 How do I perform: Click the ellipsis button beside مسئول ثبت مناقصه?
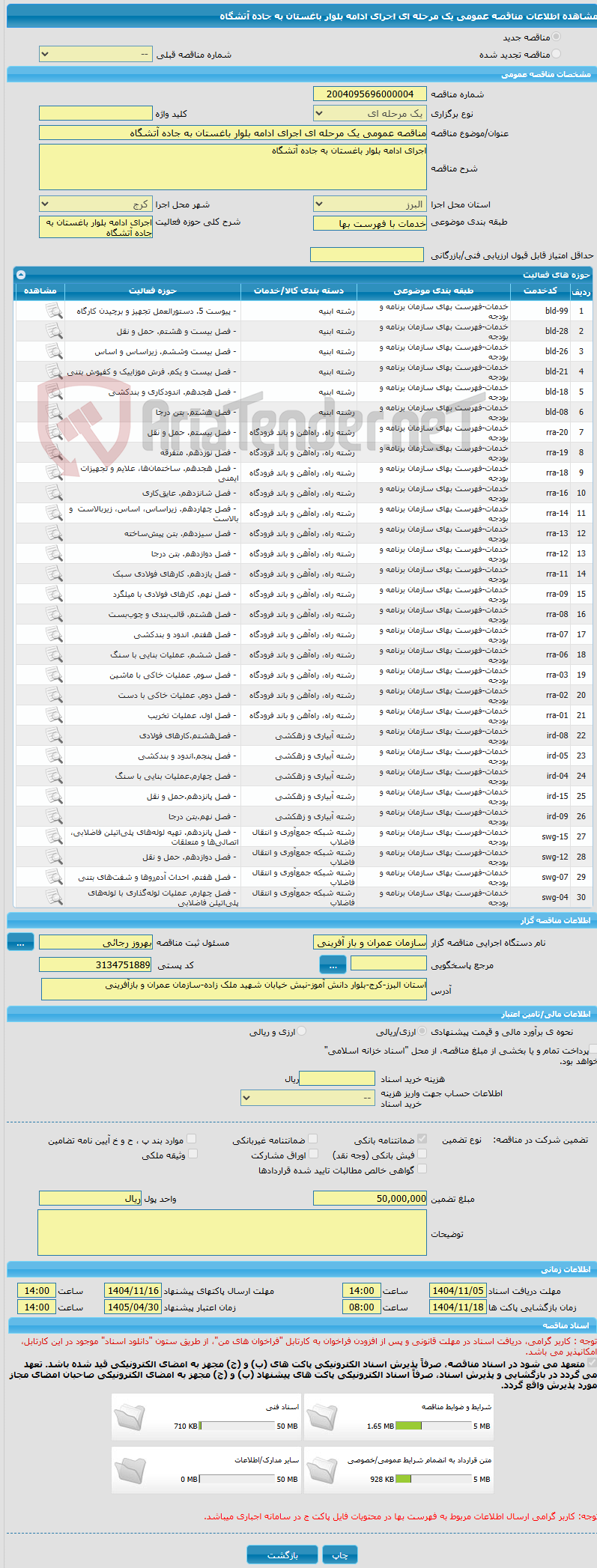(20, 943)
